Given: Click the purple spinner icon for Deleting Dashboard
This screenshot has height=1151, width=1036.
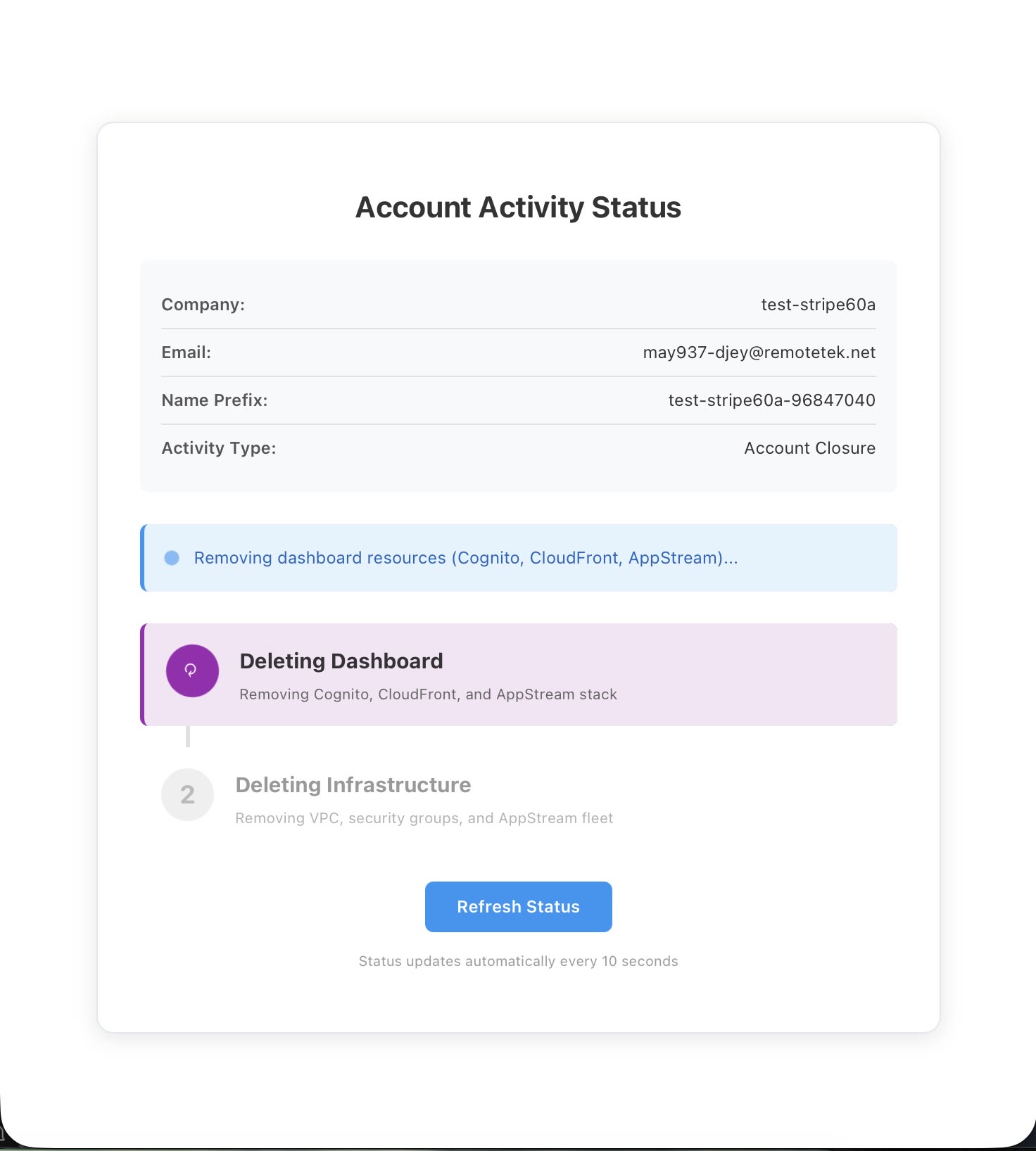Looking at the screenshot, I should point(192,670).
